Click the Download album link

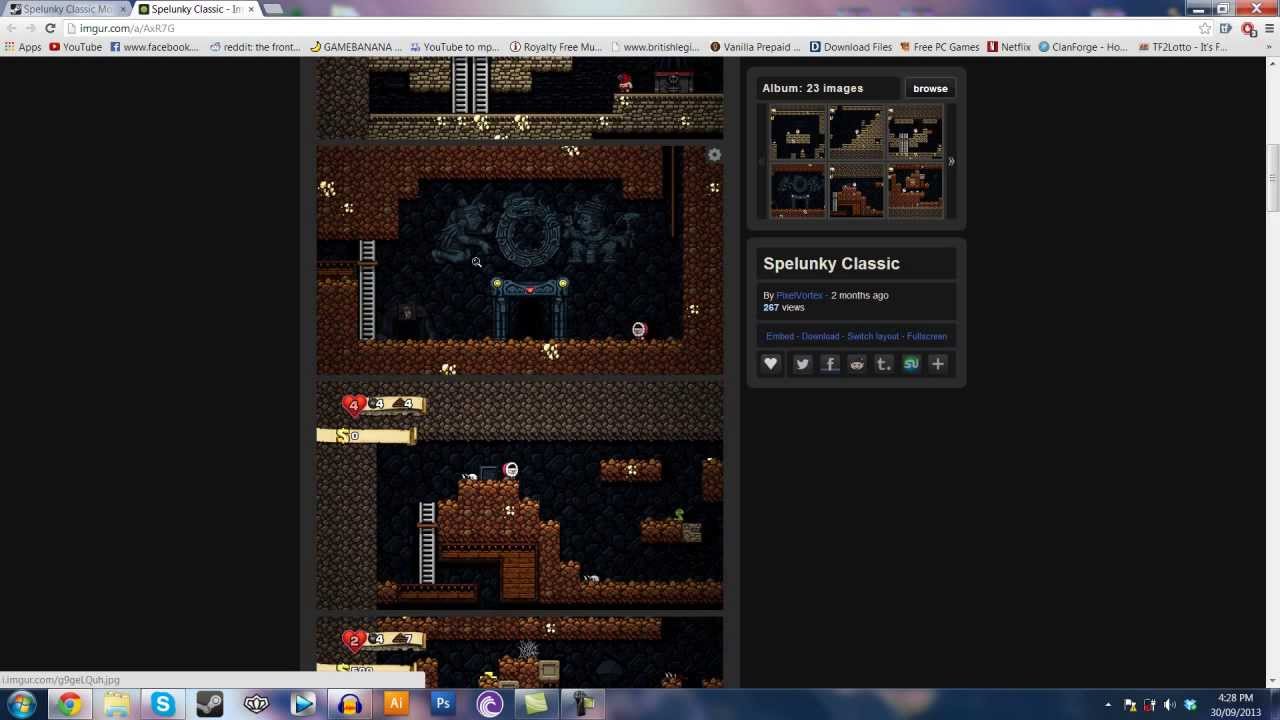pos(820,336)
